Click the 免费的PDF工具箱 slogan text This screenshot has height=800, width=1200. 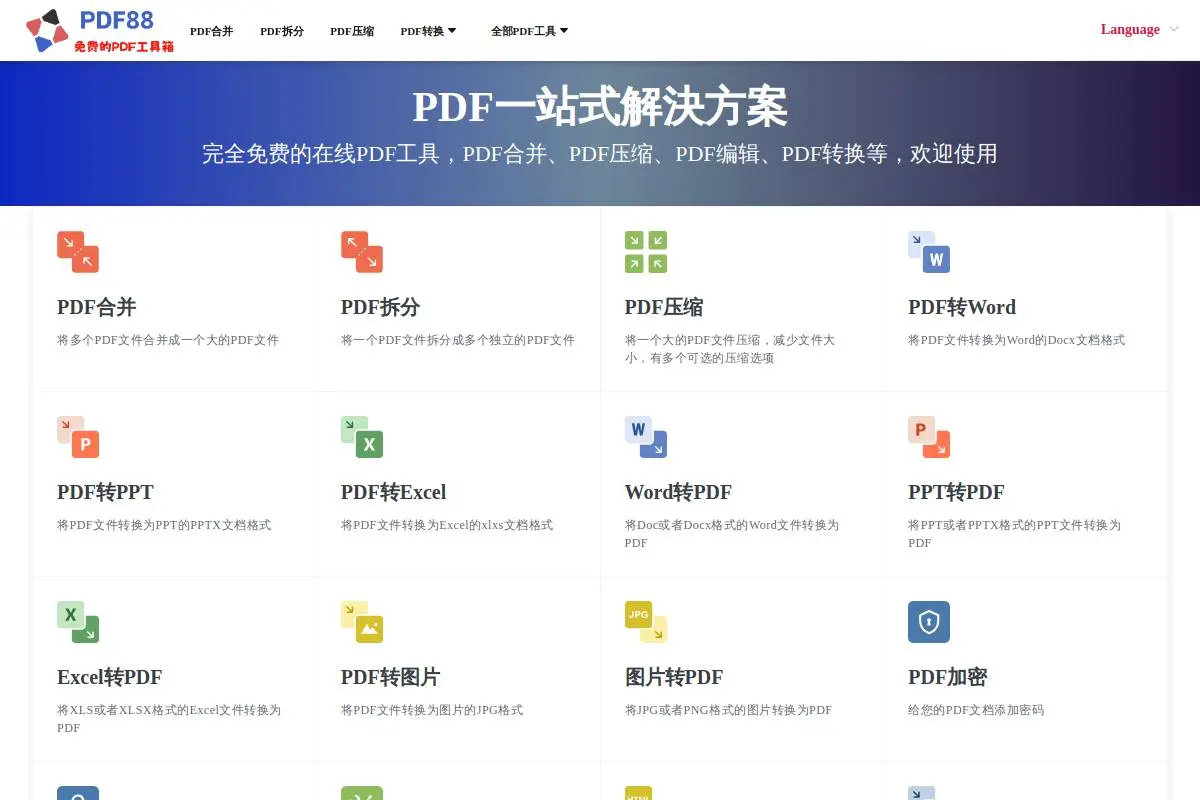pos(124,46)
